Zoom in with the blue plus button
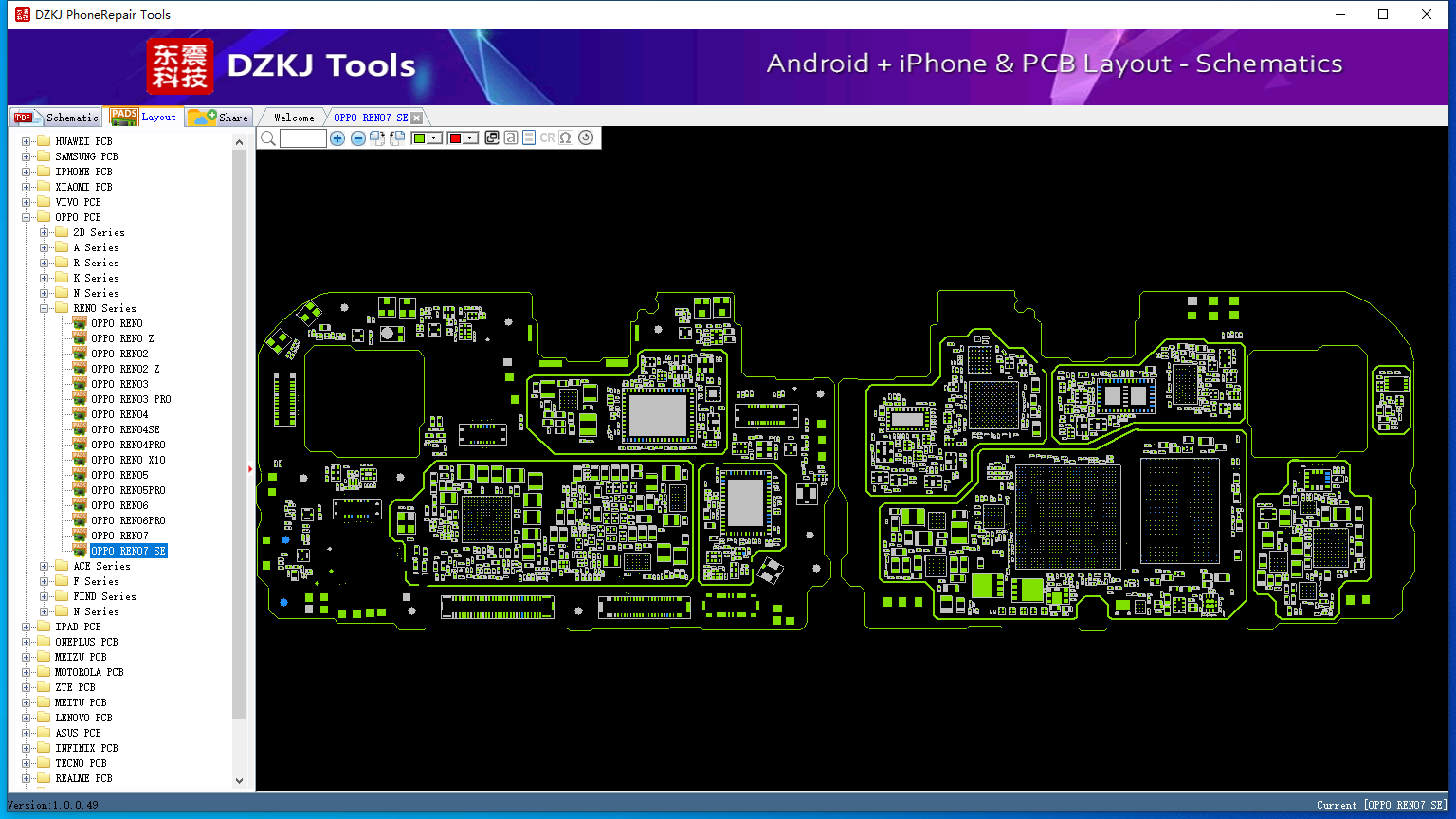The width and height of the screenshot is (1456, 819). 337,138
